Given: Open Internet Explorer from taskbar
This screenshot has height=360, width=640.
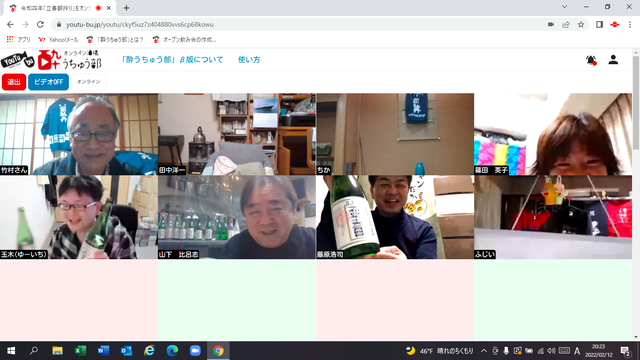Looking at the screenshot, I should click(x=149, y=351).
